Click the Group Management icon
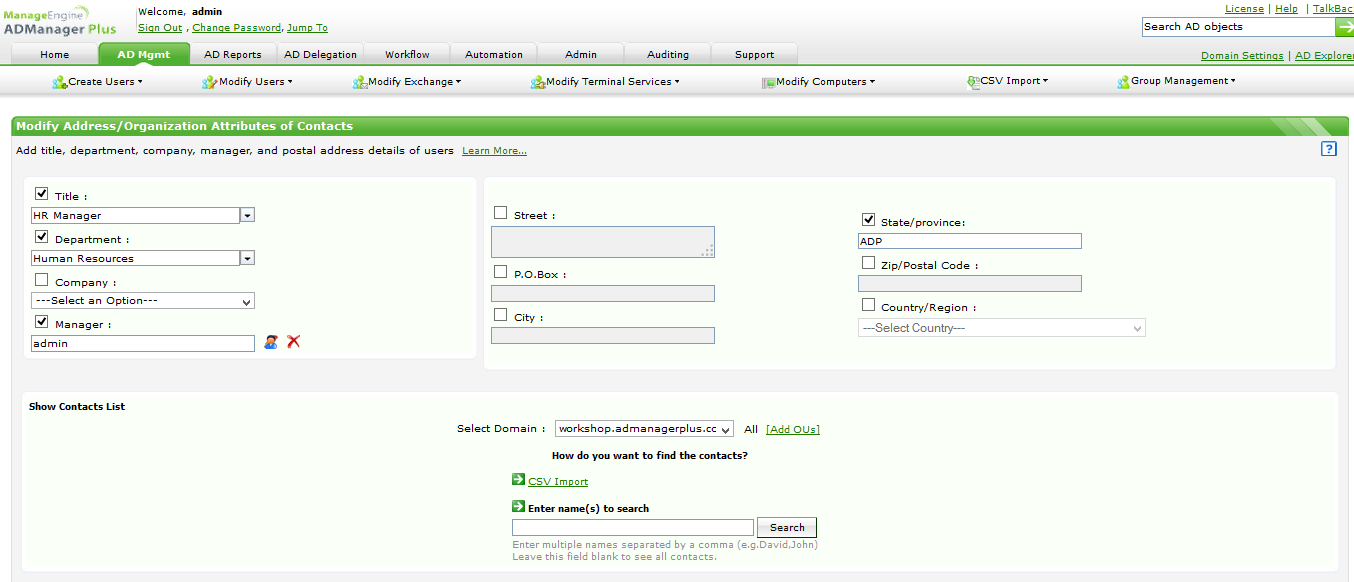Image resolution: width=1354 pixels, height=582 pixels. click(x=1124, y=82)
